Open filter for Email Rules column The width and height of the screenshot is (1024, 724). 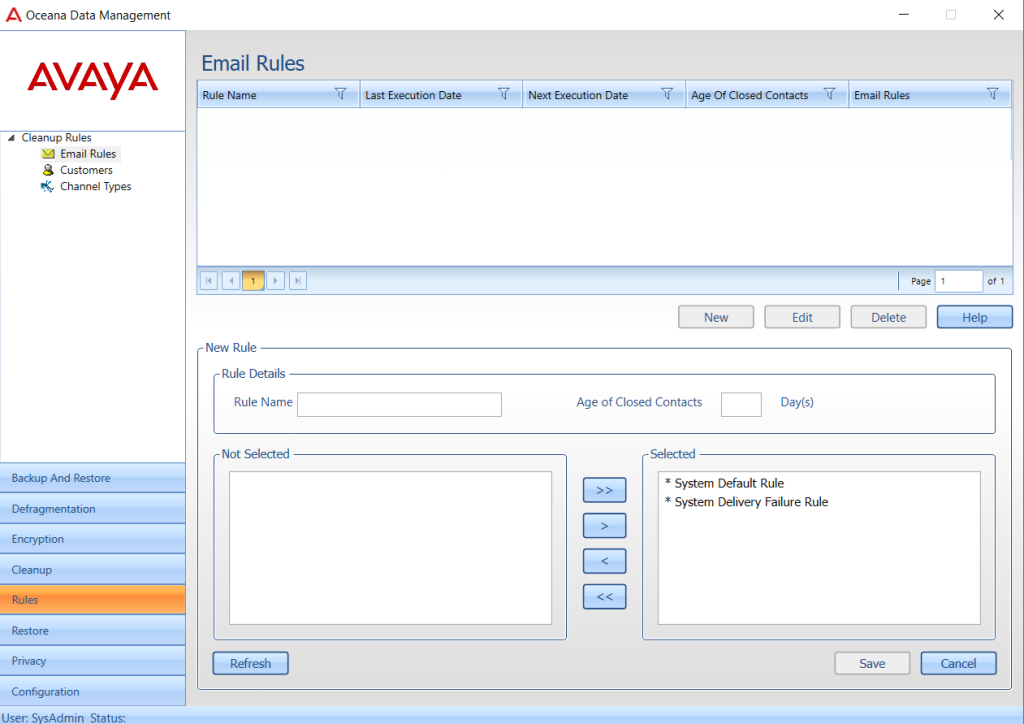pos(993,94)
